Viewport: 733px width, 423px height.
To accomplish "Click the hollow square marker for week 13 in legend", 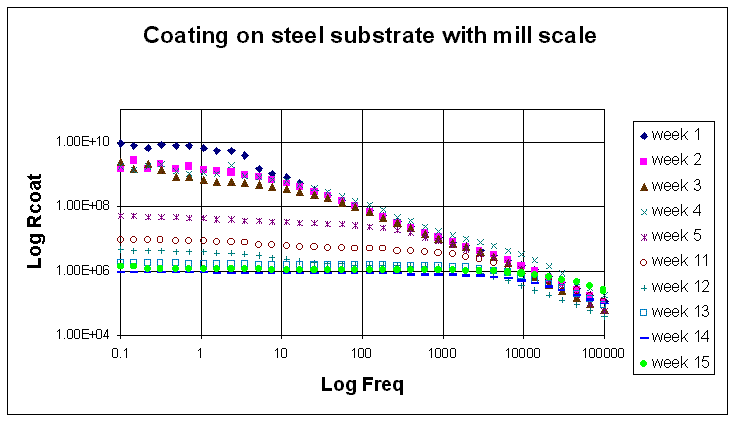I will tap(644, 313).
